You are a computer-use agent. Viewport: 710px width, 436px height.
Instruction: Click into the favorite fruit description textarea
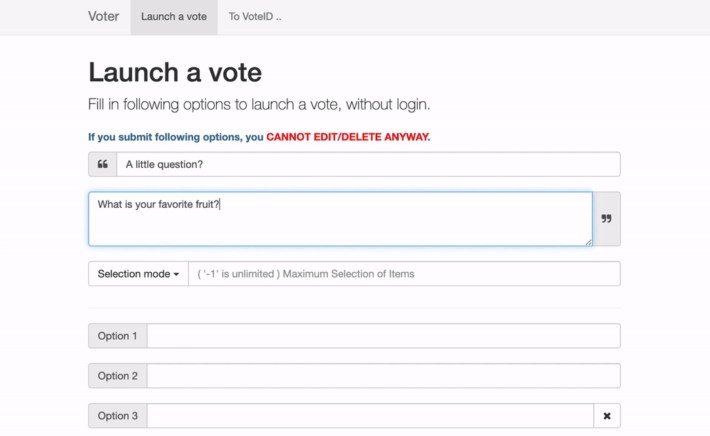(340, 219)
